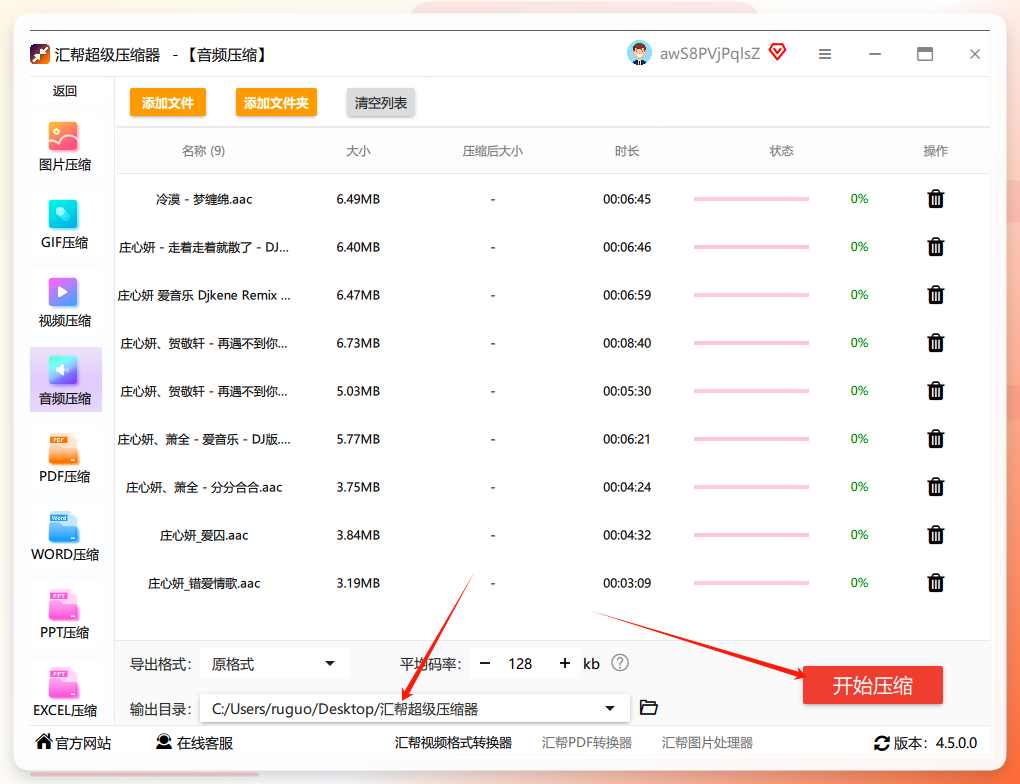
Task: Click the user avatar icon
Action: tap(639, 53)
